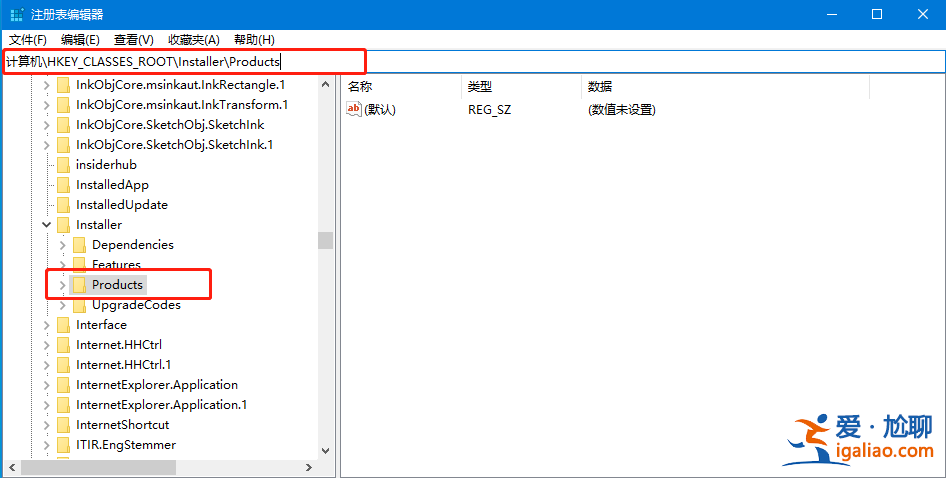This screenshot has width=946, height=478.
Task: Expand InkObjCore.SketchObj.SketchInk key arrow
Action: (47, 125)
